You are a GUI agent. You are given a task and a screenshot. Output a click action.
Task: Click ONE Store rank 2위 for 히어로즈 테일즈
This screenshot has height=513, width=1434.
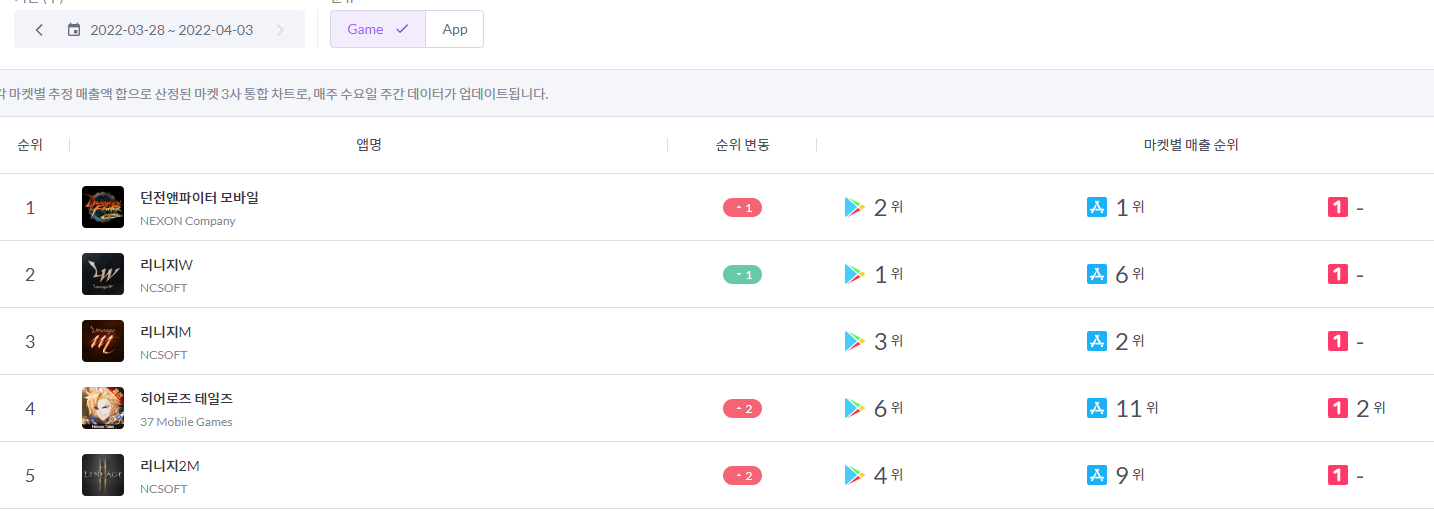pos(1371,408)
